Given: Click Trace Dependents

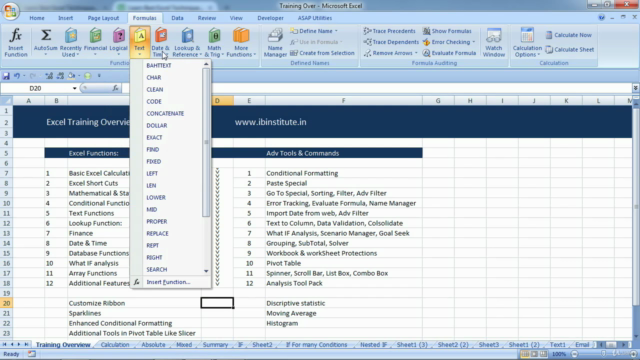Looking at the screenshot, I should 391,42.
